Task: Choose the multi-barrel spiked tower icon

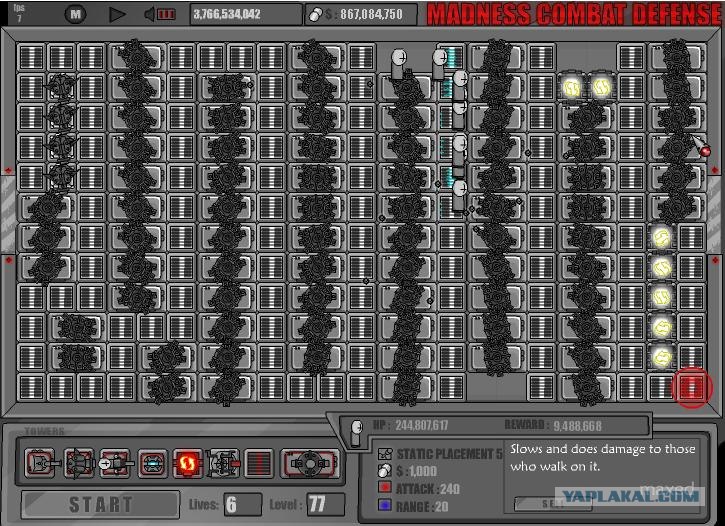Action: click(79, 463)
